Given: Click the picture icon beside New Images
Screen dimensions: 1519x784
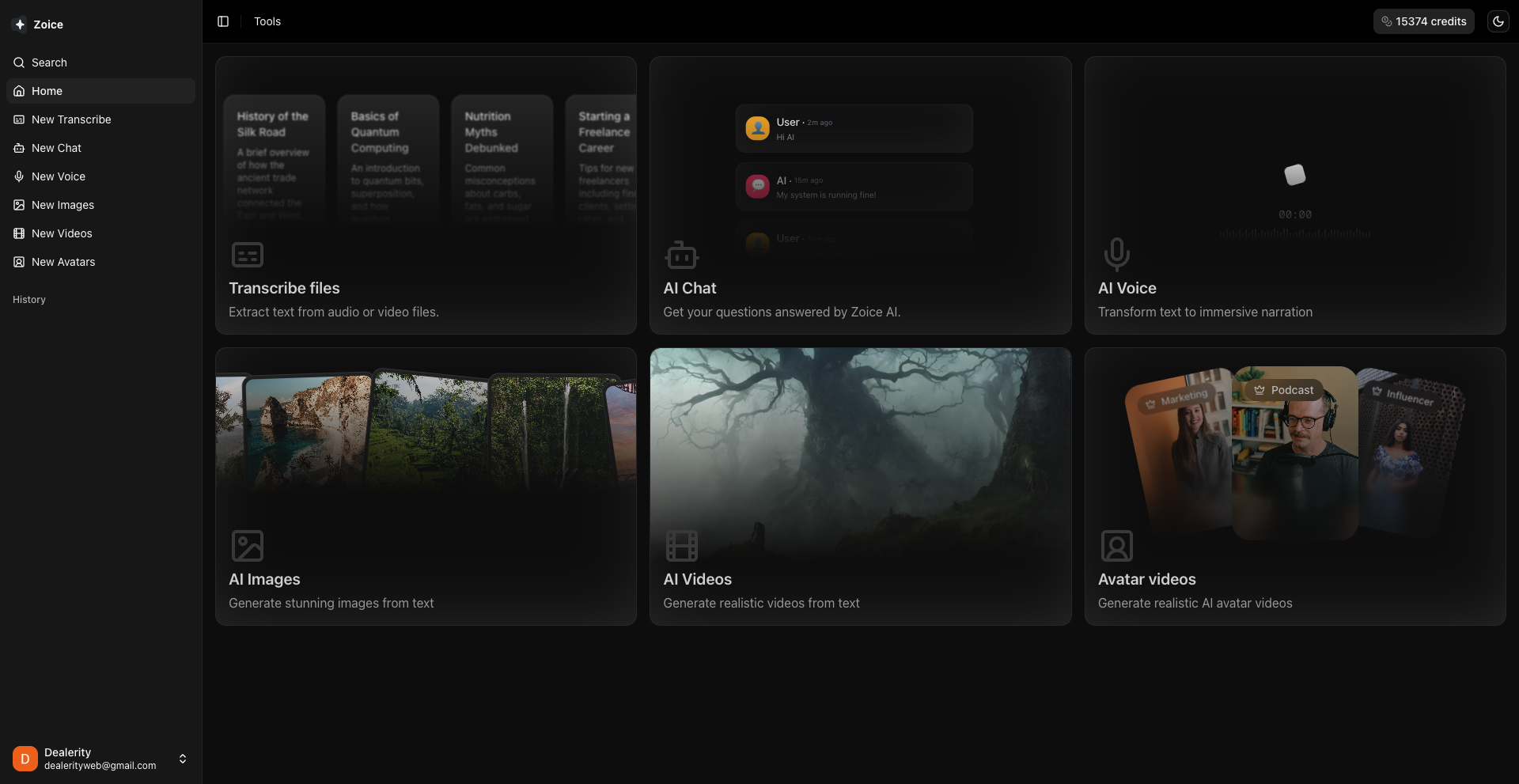Looking at the screenshot, I should (19, 205).
